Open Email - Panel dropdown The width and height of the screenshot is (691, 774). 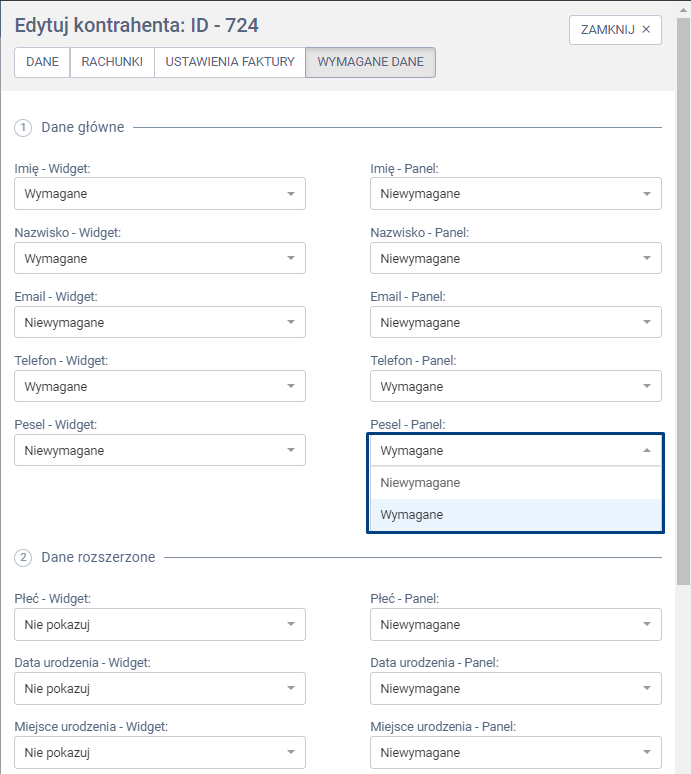pyautogui.click(x=515, y=322)
